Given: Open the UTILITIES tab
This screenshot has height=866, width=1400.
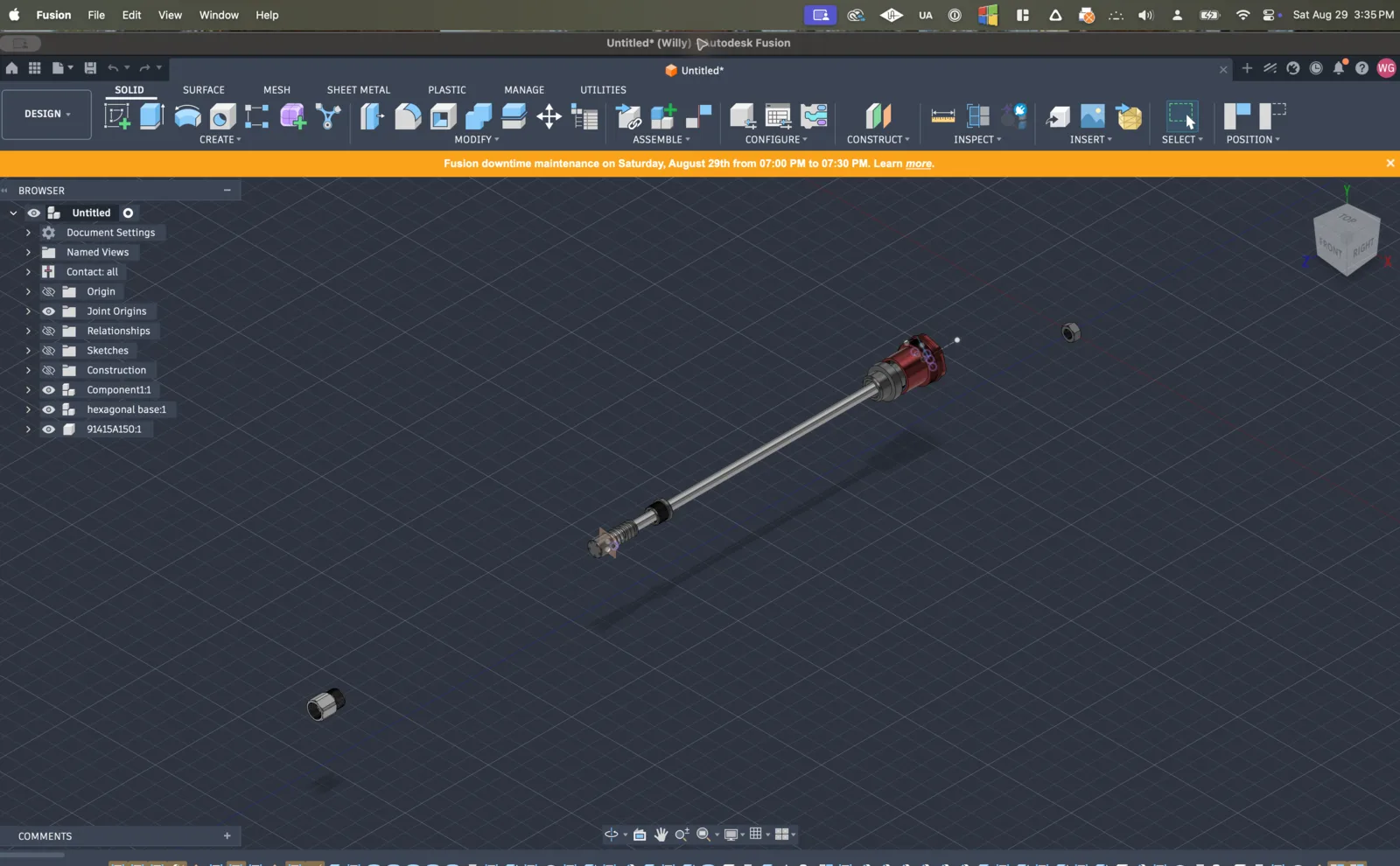Looking at the screenshot, I should click(x=603, y=90).
